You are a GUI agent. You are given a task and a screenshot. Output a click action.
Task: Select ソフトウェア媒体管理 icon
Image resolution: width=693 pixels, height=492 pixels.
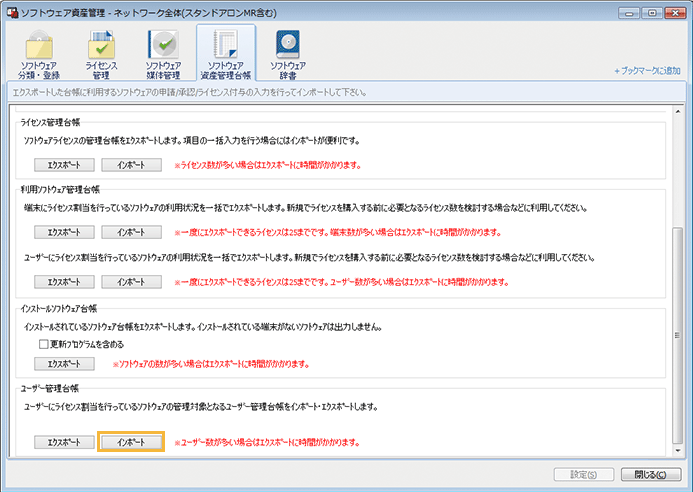point(164,54)
